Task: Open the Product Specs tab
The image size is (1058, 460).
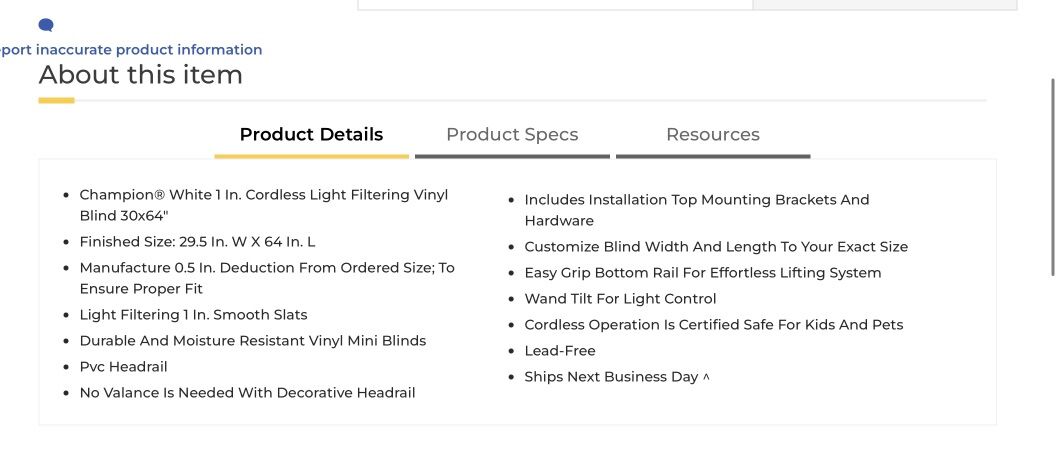Action: [512, 135]
